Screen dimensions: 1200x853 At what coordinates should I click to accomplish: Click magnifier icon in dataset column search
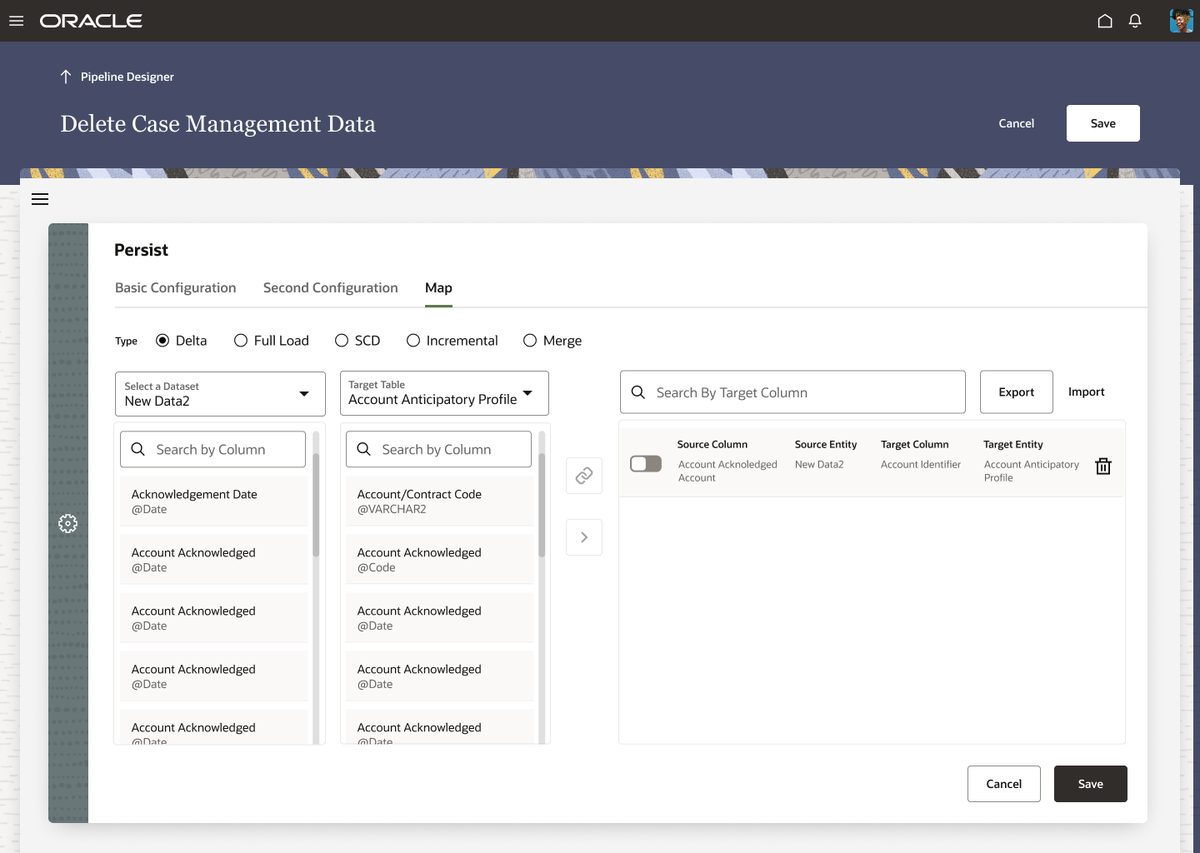(x=137, y=450)
